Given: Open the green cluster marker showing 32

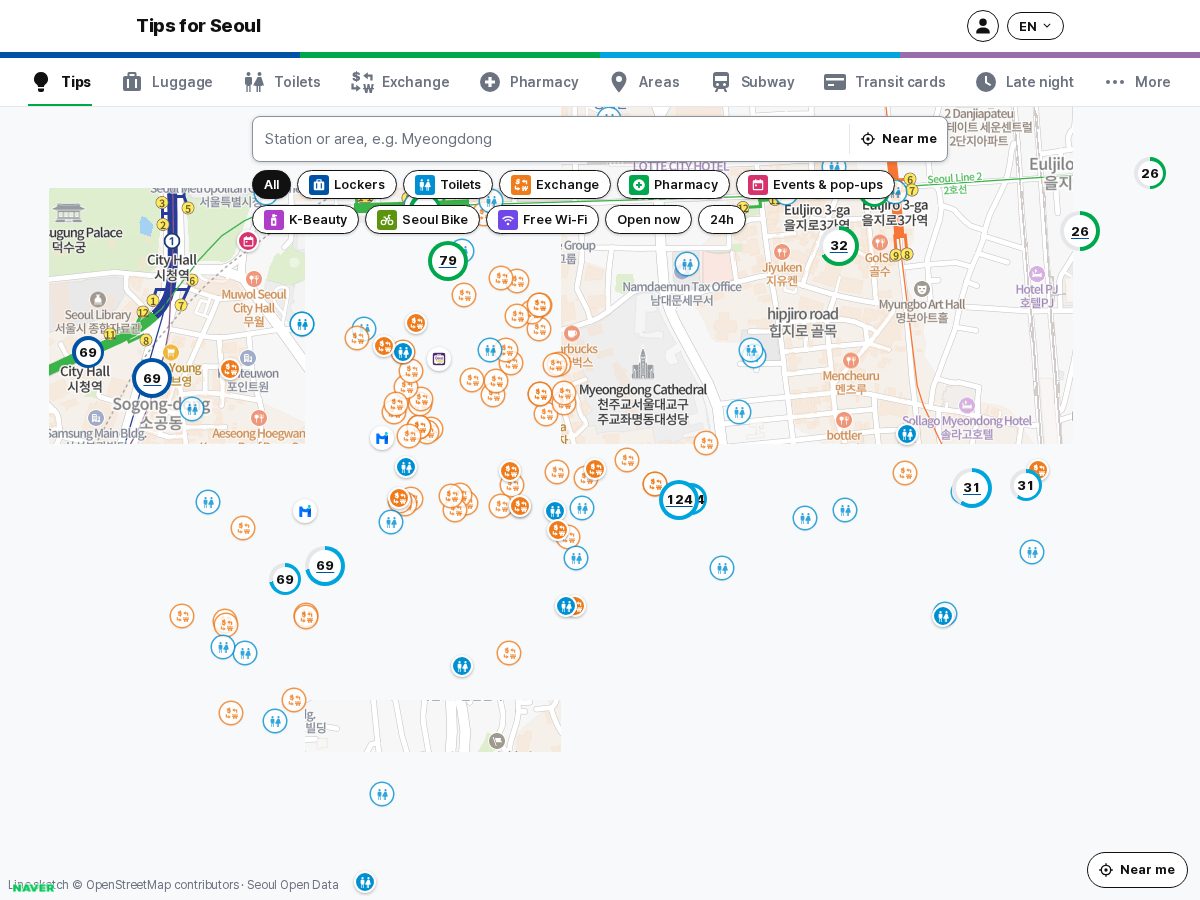Looking at the screenshot, I should (839, 246).
